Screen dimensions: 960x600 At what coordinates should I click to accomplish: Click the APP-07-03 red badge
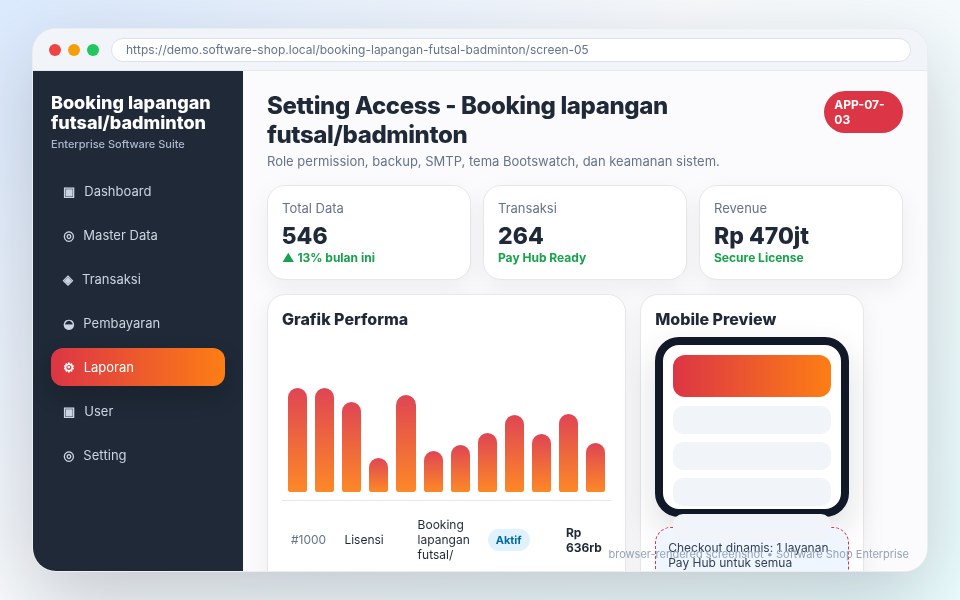(863, 112)
